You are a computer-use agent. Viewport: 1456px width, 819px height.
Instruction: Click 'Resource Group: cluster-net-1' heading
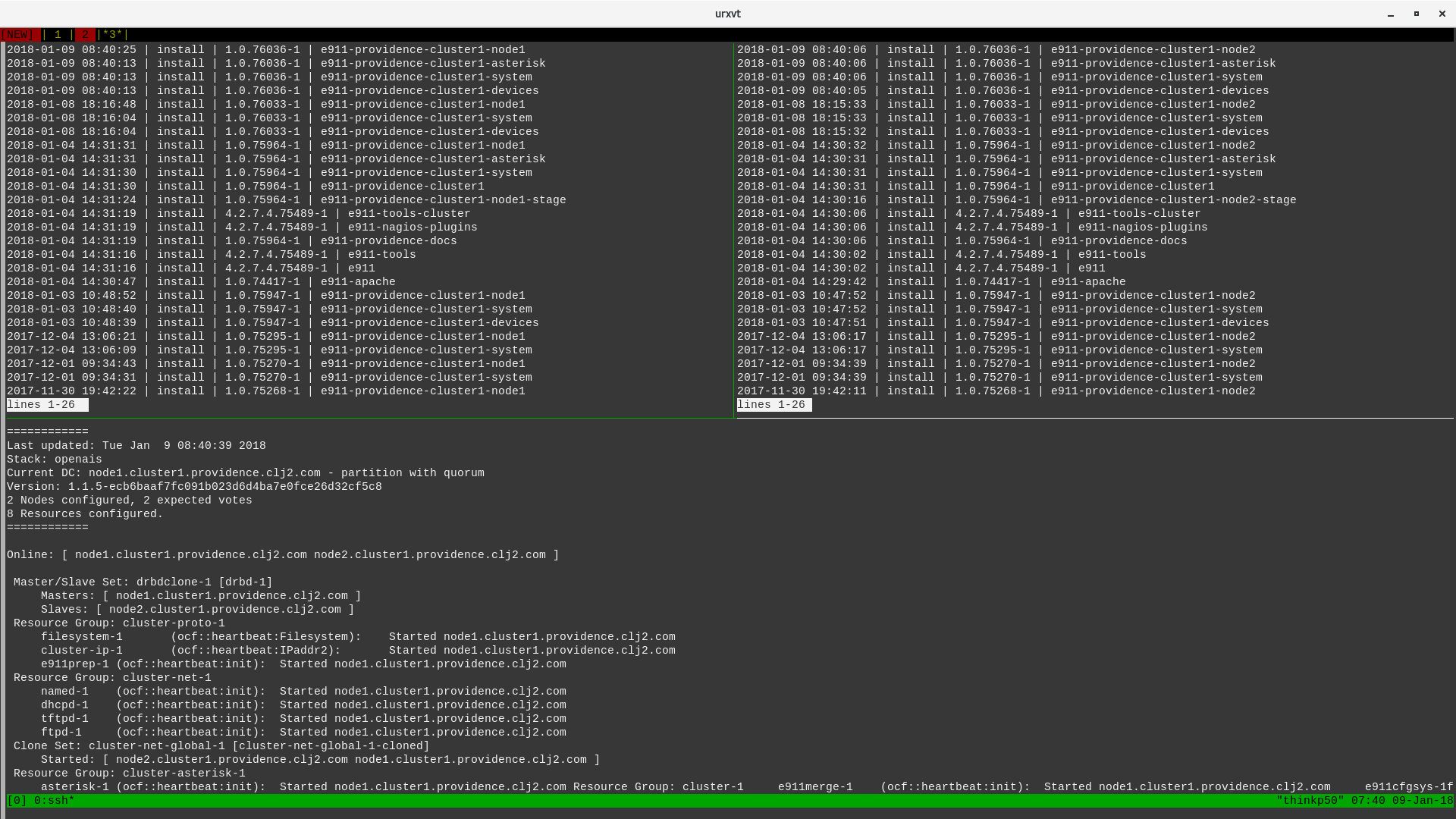pos(112,678)
